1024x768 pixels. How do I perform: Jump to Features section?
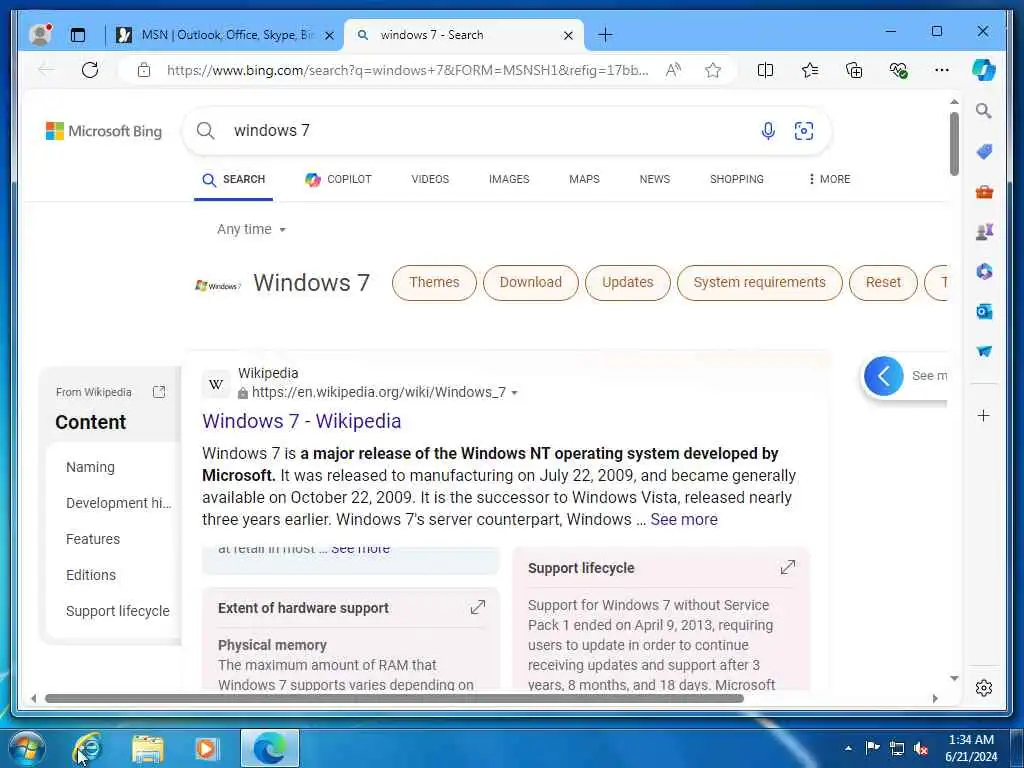(93, 539)
